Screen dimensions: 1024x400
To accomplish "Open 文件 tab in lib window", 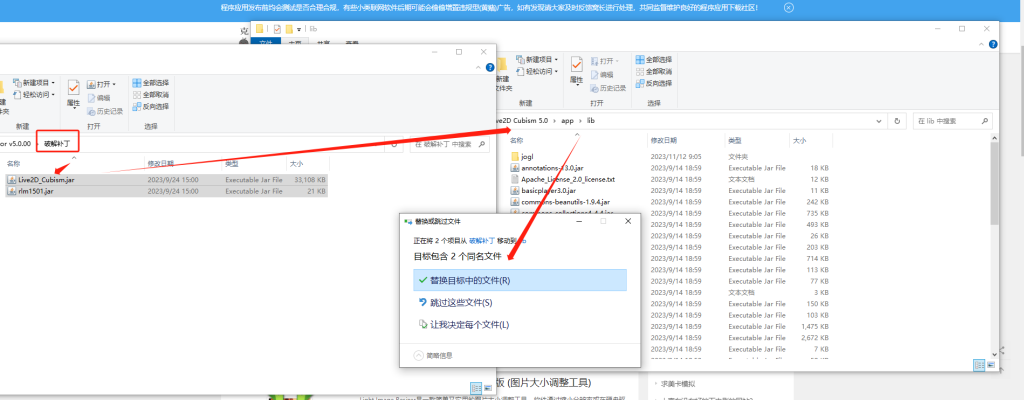I will coord(265,42).
